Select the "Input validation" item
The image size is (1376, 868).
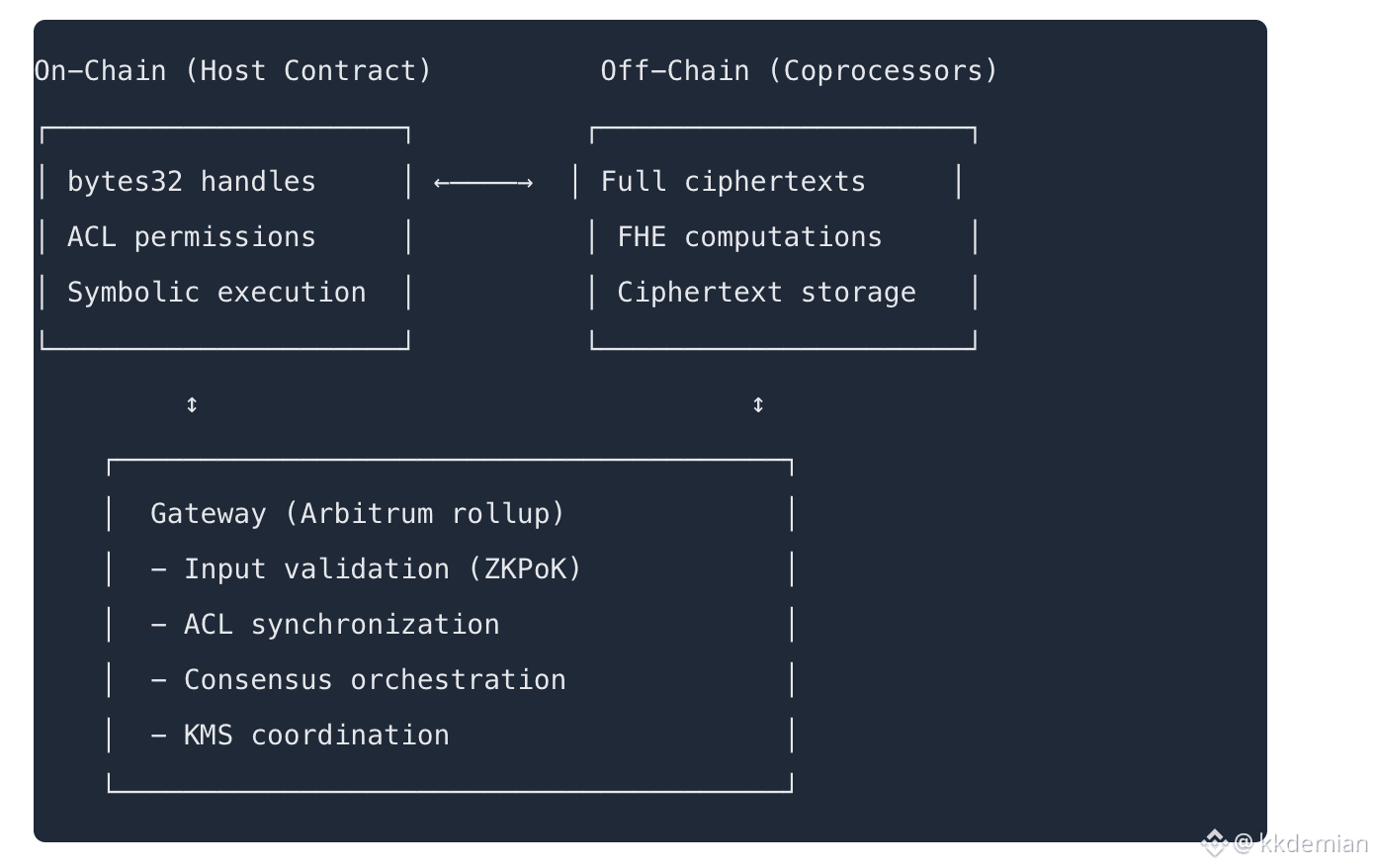click(x=316, y=569)
